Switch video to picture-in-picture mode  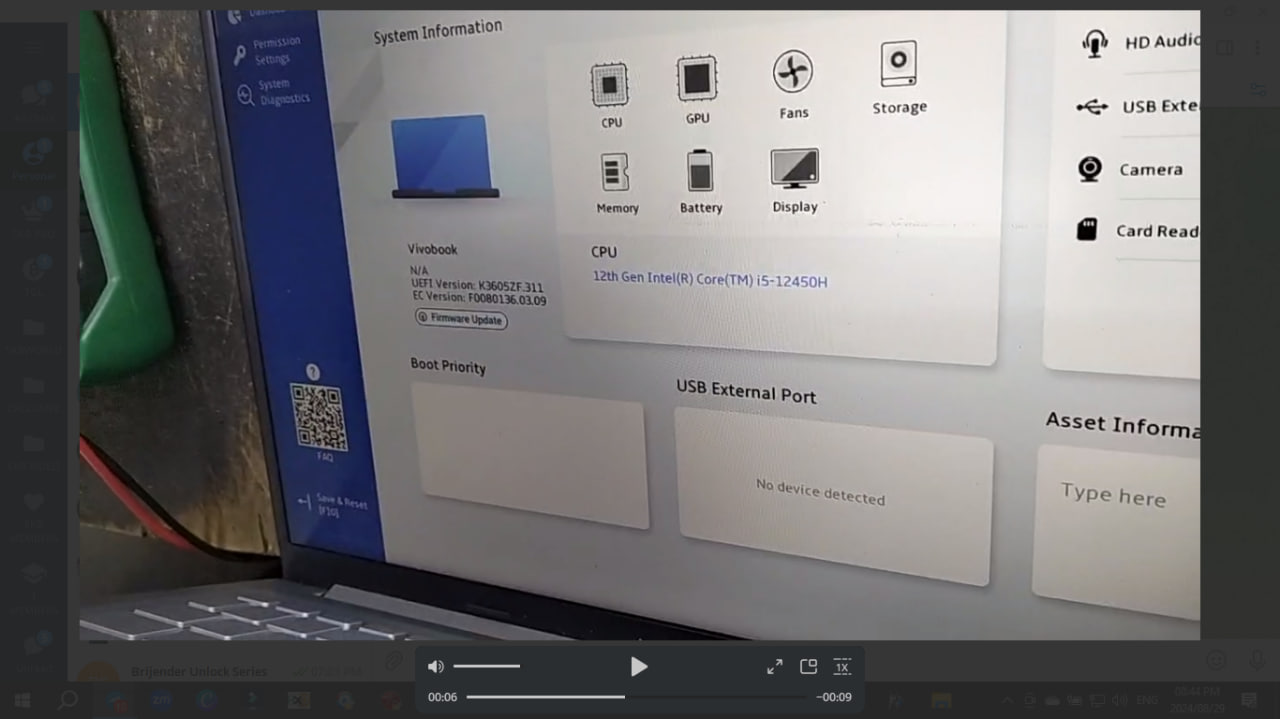(x=809, y=666)
